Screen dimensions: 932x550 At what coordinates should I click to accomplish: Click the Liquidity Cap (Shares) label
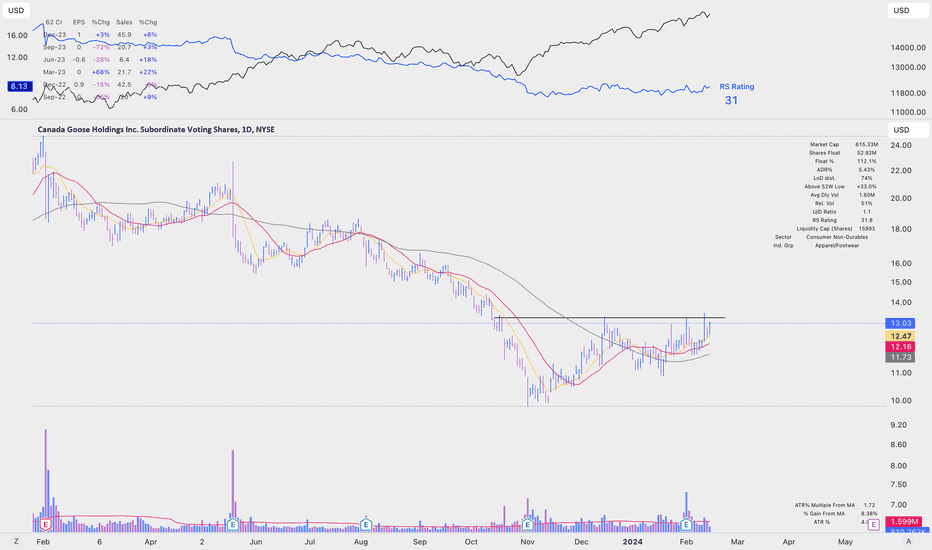(824, 228)
